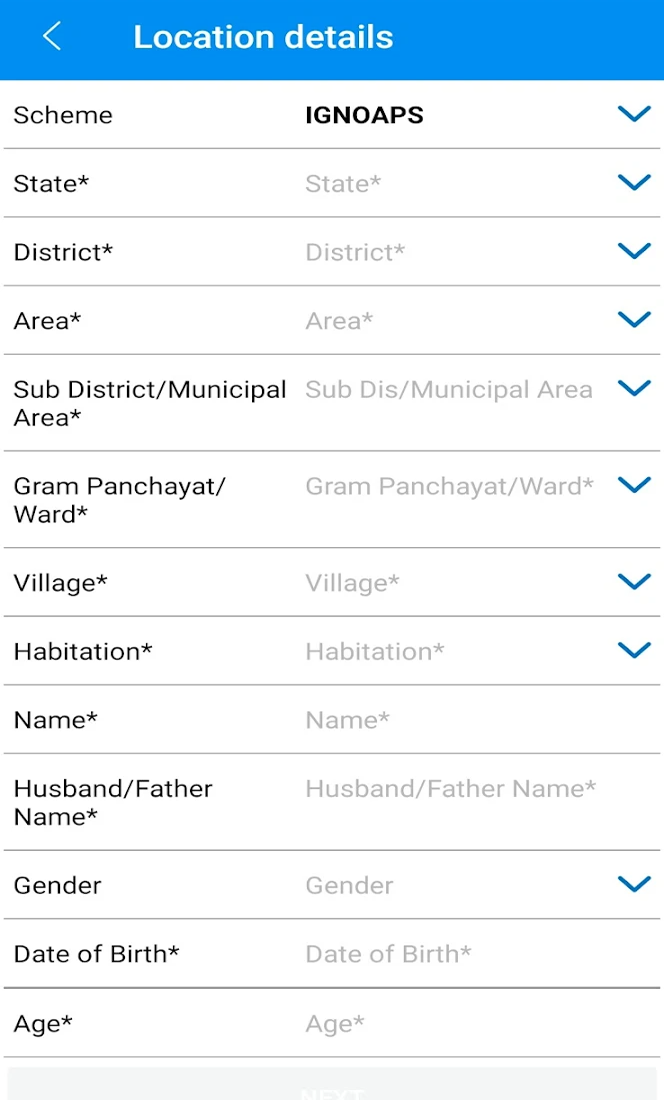This screenshot has width=664, height=1100.
Task: Expand the State dropdown arrow
Action: [634, 183]
